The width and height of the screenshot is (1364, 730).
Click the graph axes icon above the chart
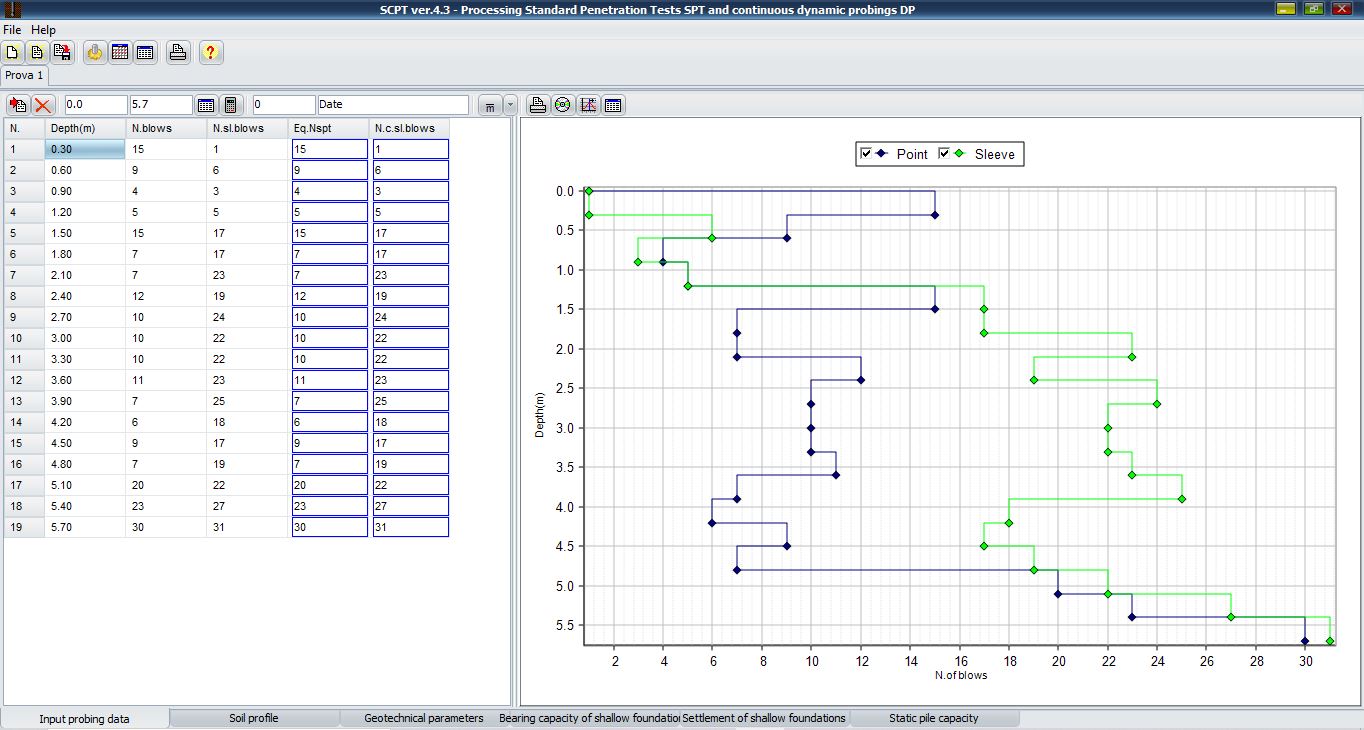tap(588, 105)
